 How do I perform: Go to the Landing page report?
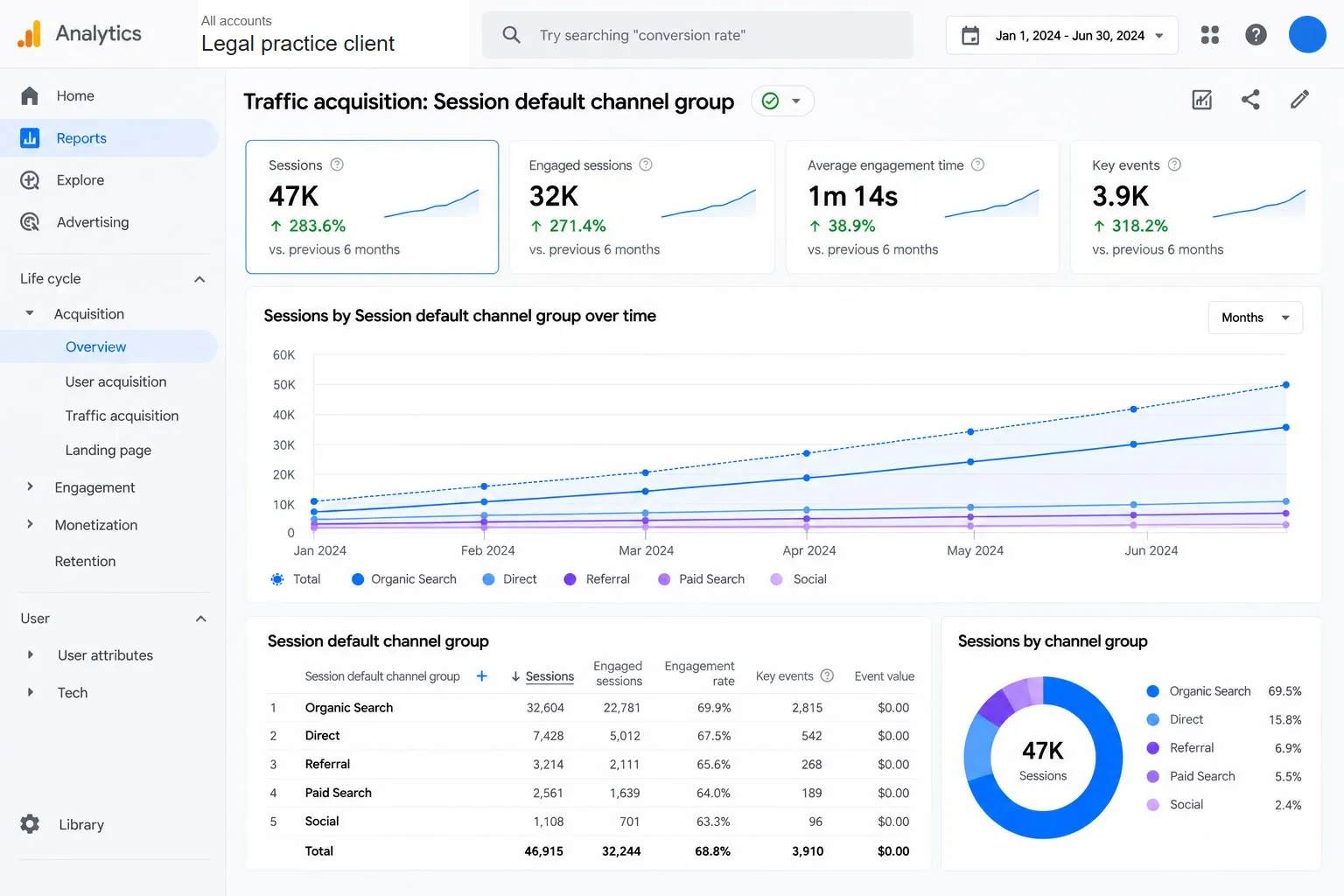pyautogui.click(x=108, y=450)
